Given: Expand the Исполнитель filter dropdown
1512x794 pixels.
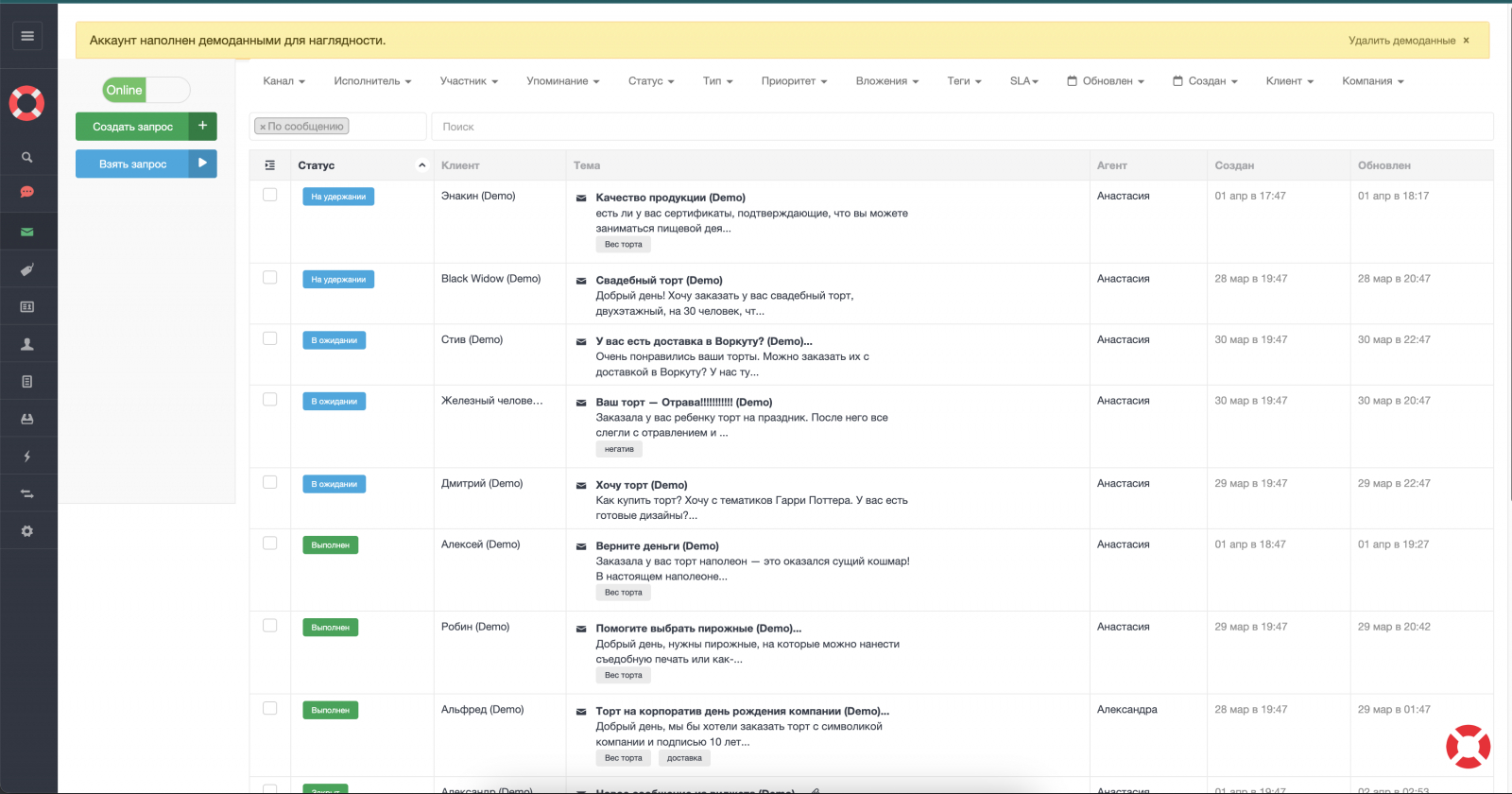Looking at the screenshot, I should (x=372, y=81).
